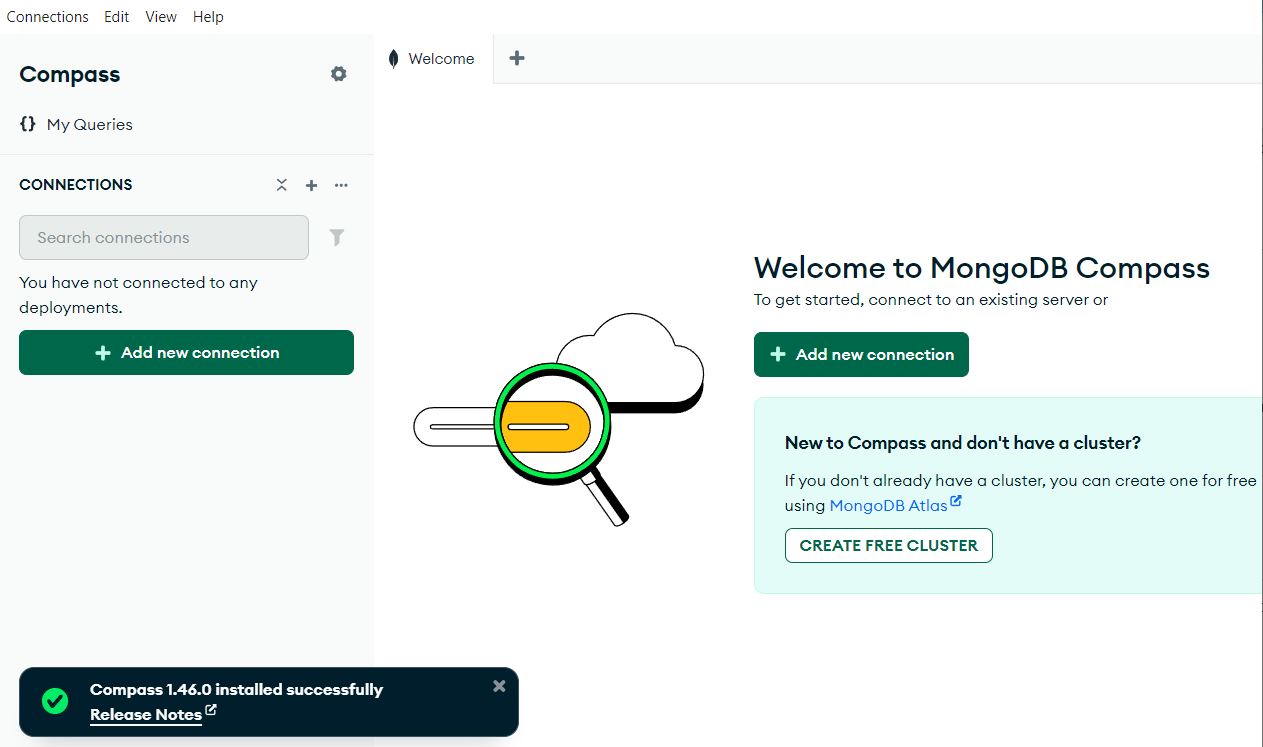Image resolution: width=1263 pixels, height=747 pixels.
Task: Click the CREATE FREE CLUSTER button
Action: coord(888,545)
